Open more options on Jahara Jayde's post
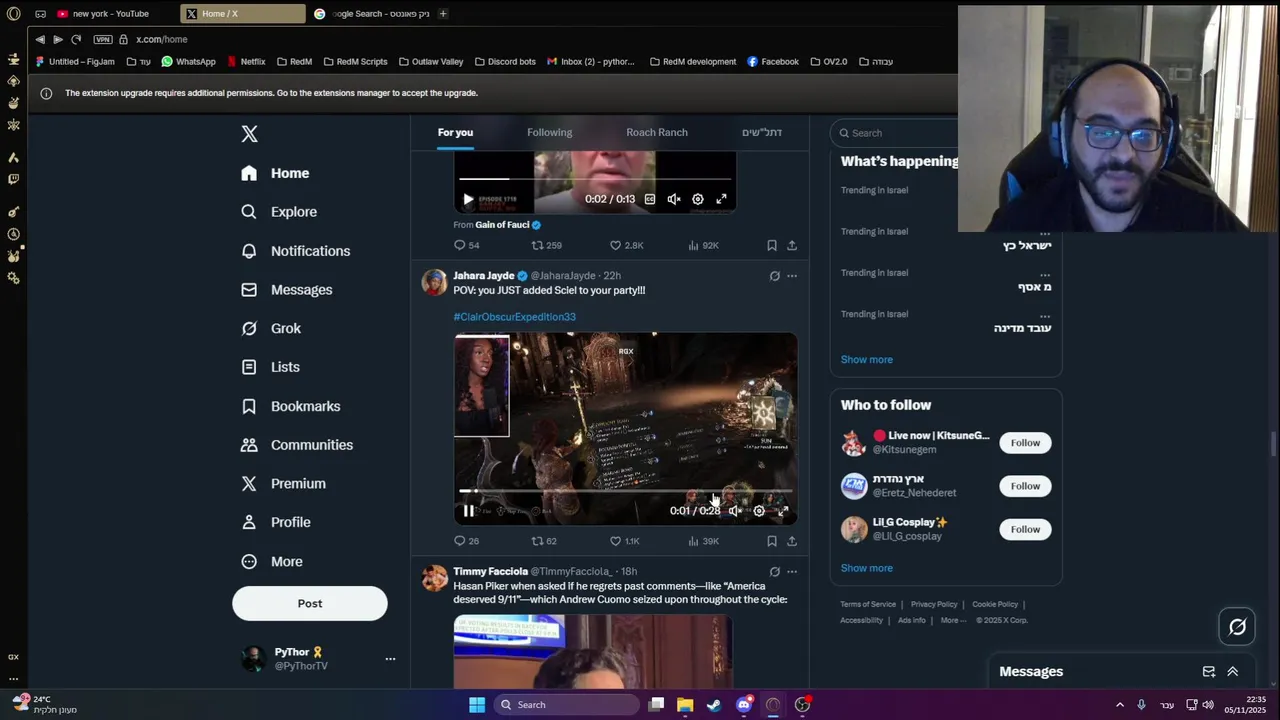Image resolution: width=1280 pixels, height=720 pixels. click(x=792, y=276)
